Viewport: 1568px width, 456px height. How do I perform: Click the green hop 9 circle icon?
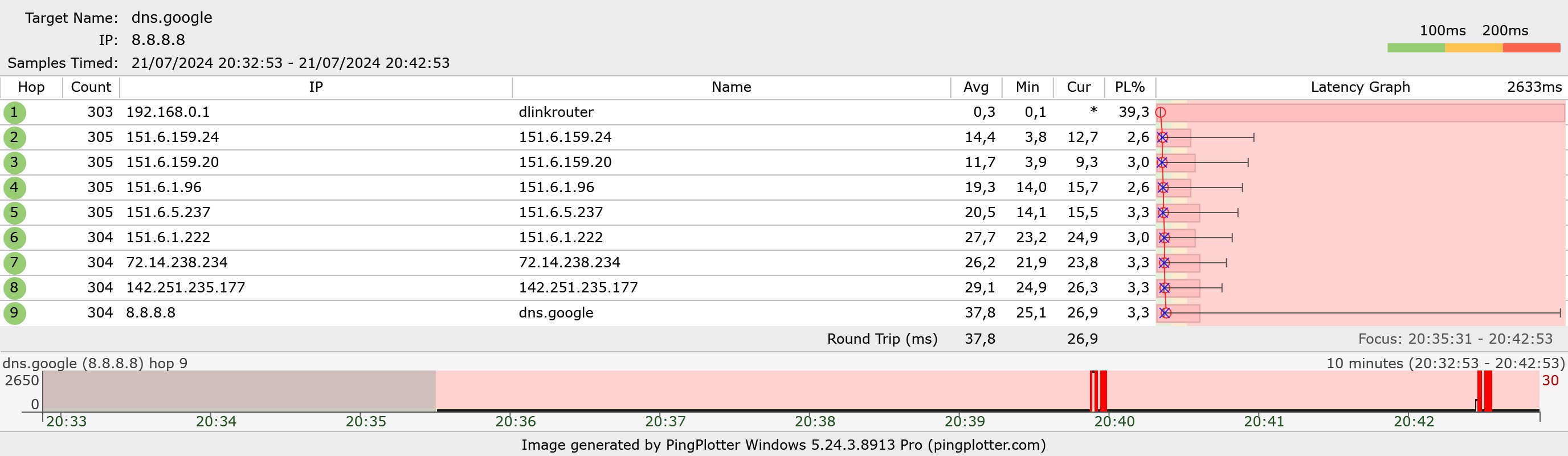coord(15,313)
